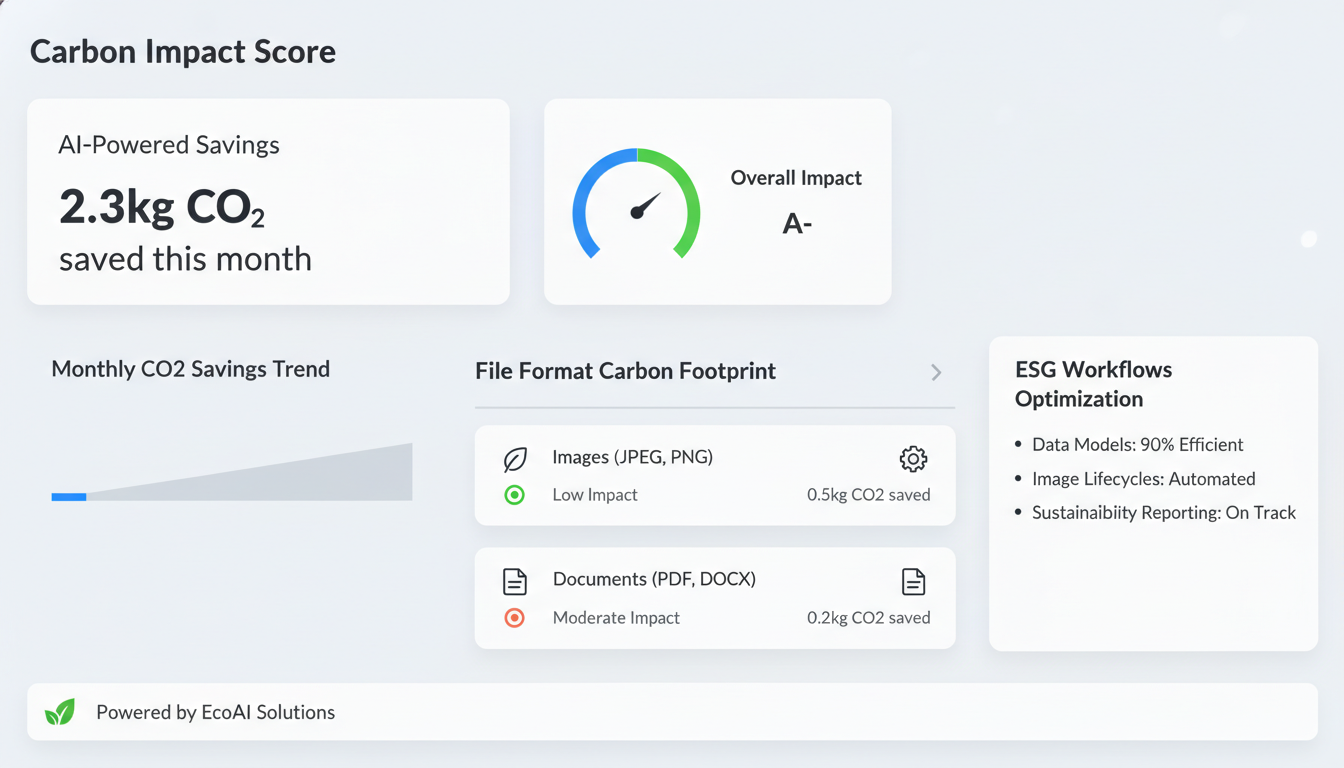
Task: Toggle the green Low Impact status indicator
Action: (x=514, y=494)
